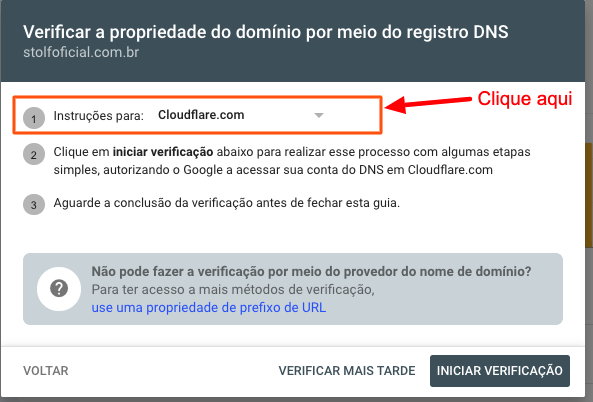The height and width of the screenshot is (402, 593).
Task: Open the Cloudflare.com provider selector
Action: coord(241,115)
